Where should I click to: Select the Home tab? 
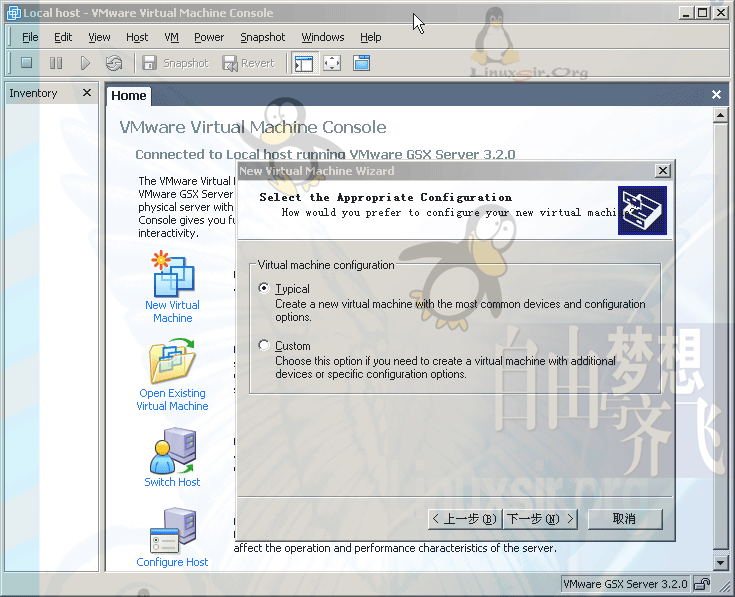point(128,96)
